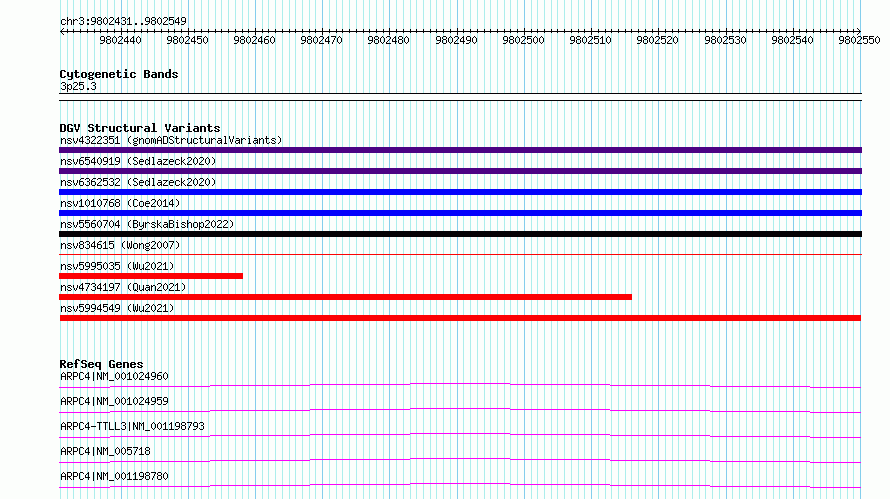This screenshot has height=499, width=890.
Task: Click the 3p25.3 band label
Action: [78, 86]
